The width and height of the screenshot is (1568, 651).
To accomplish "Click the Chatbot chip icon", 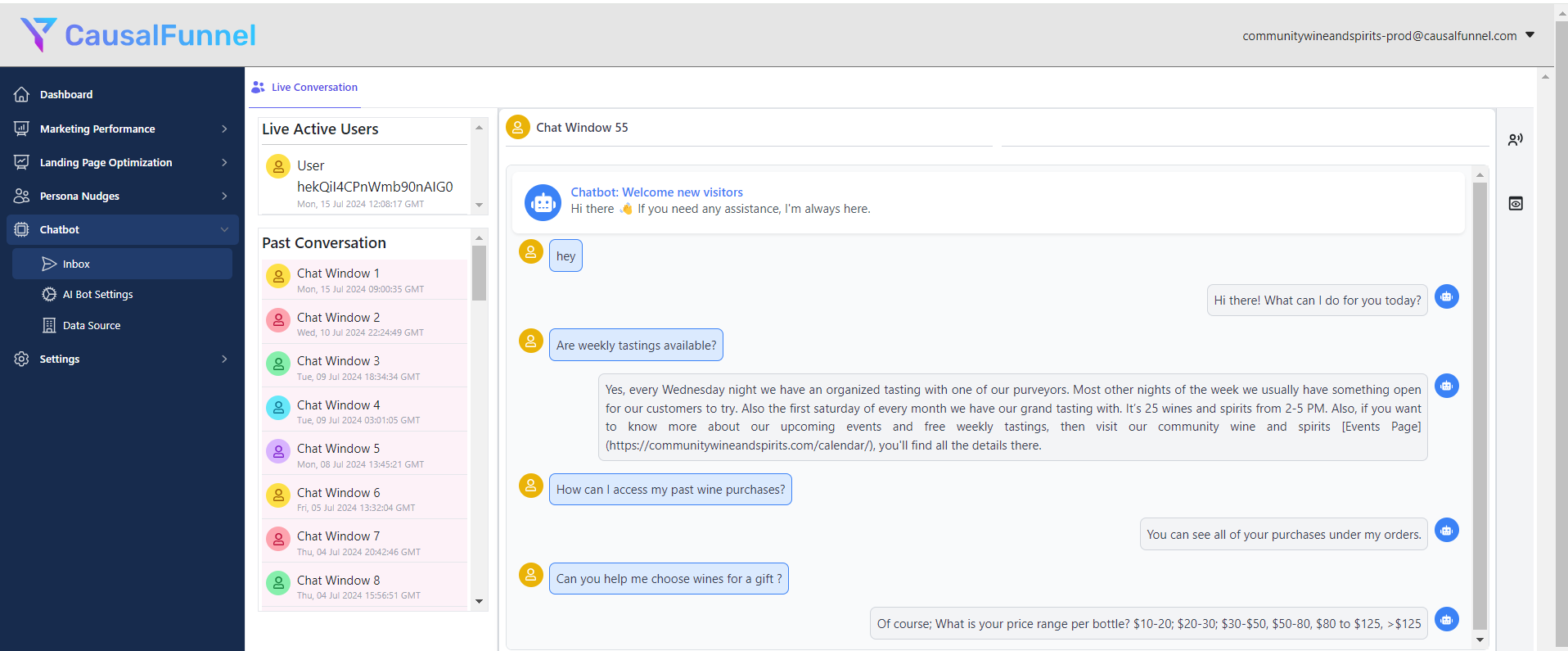I will (x=22, y=229).
